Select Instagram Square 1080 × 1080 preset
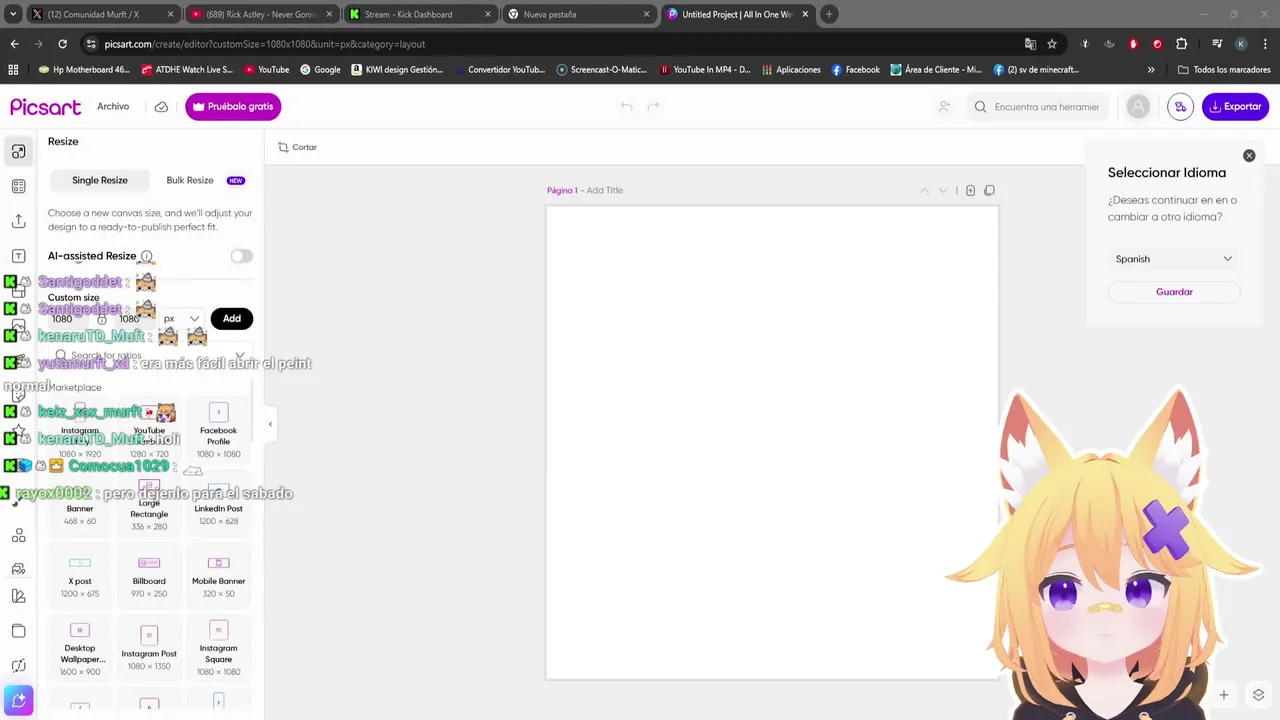Viewport: 1280px width, 720px height. click(x=218, y=648)
